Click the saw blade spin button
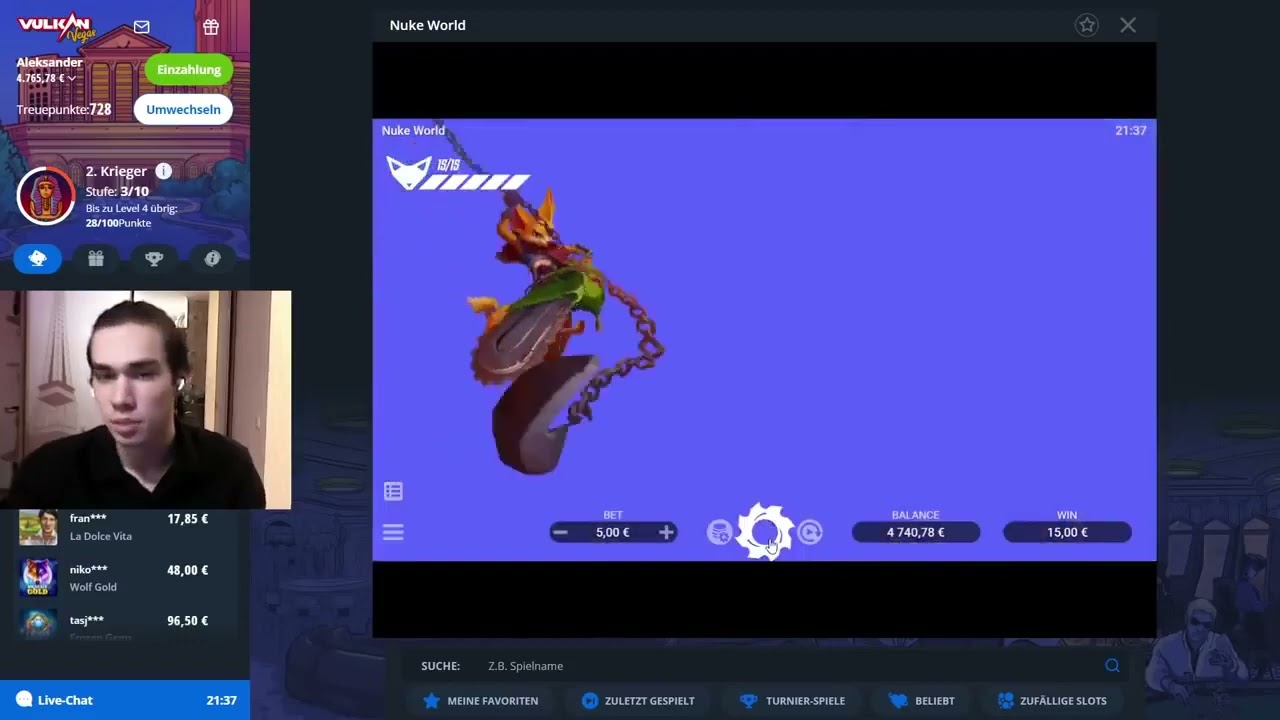The image size is (1280, 720). tap(765, 532)
